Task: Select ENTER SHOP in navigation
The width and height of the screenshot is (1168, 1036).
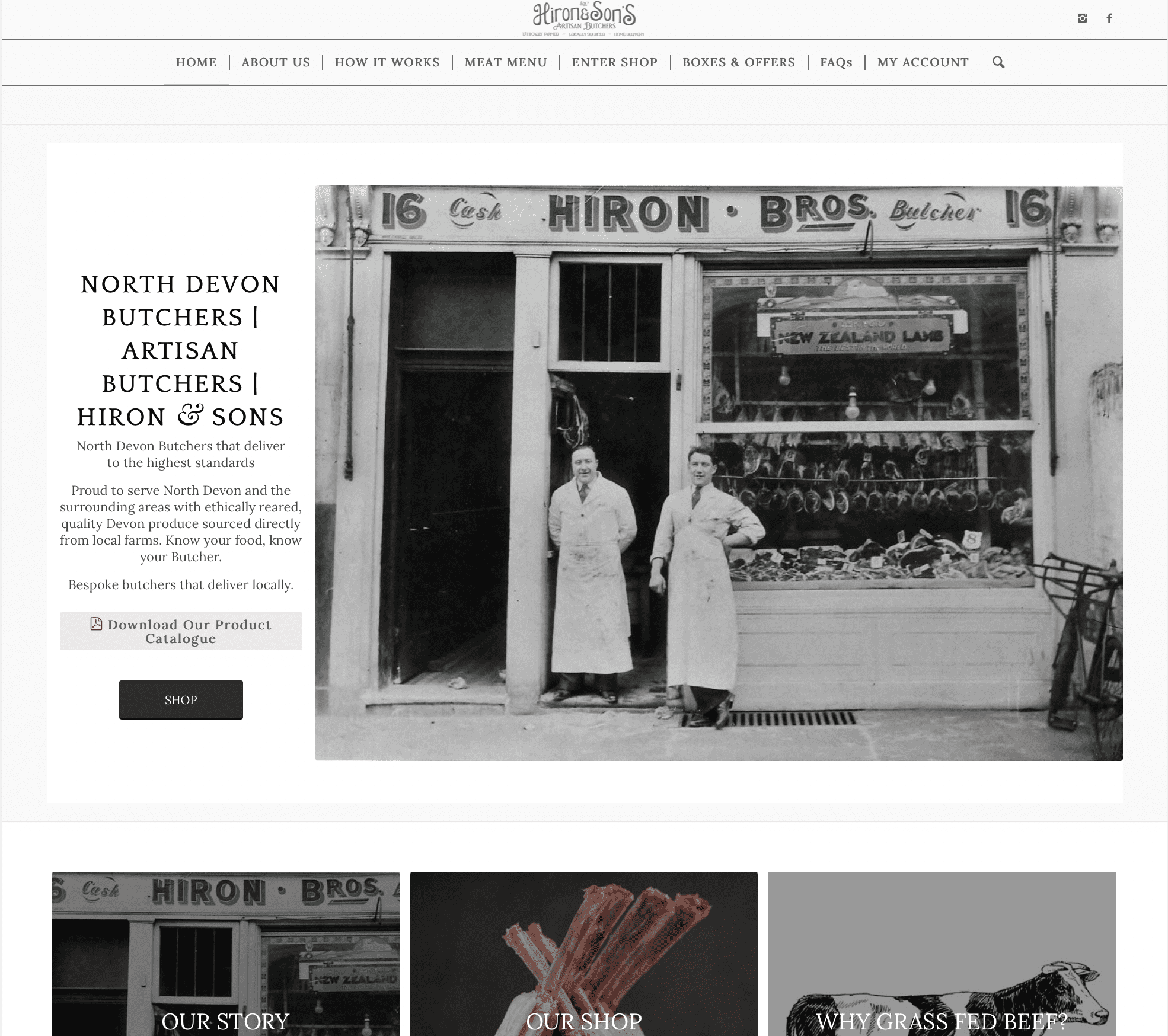Action: coord(615,62)
